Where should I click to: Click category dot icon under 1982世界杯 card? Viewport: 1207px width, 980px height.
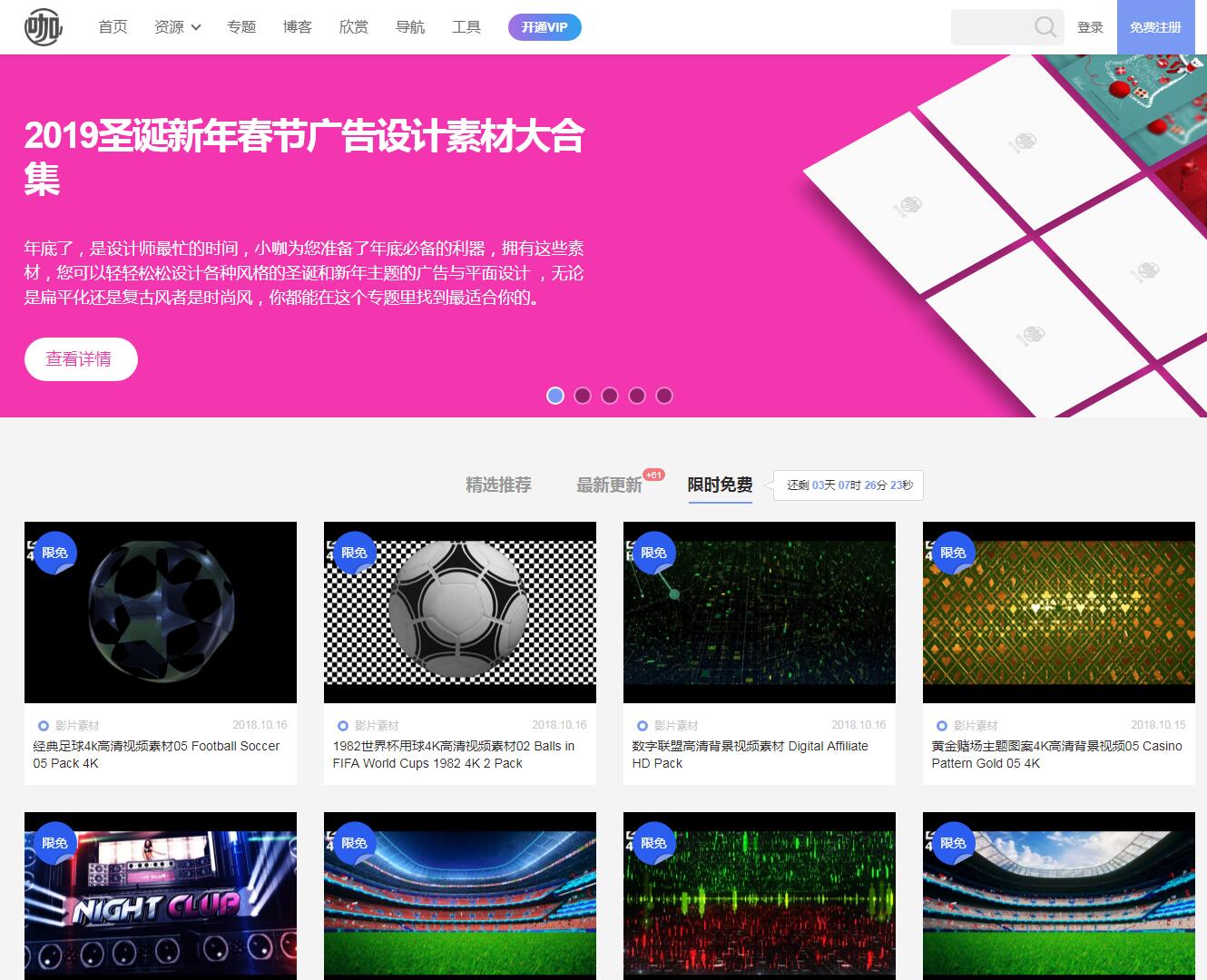342,726
